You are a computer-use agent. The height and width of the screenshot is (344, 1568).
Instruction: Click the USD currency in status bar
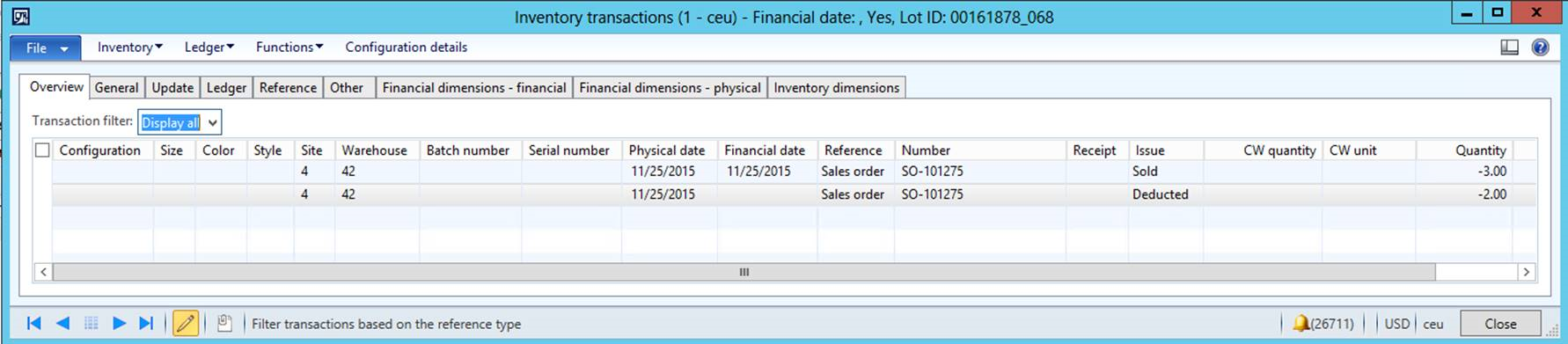click(1396, 324)
